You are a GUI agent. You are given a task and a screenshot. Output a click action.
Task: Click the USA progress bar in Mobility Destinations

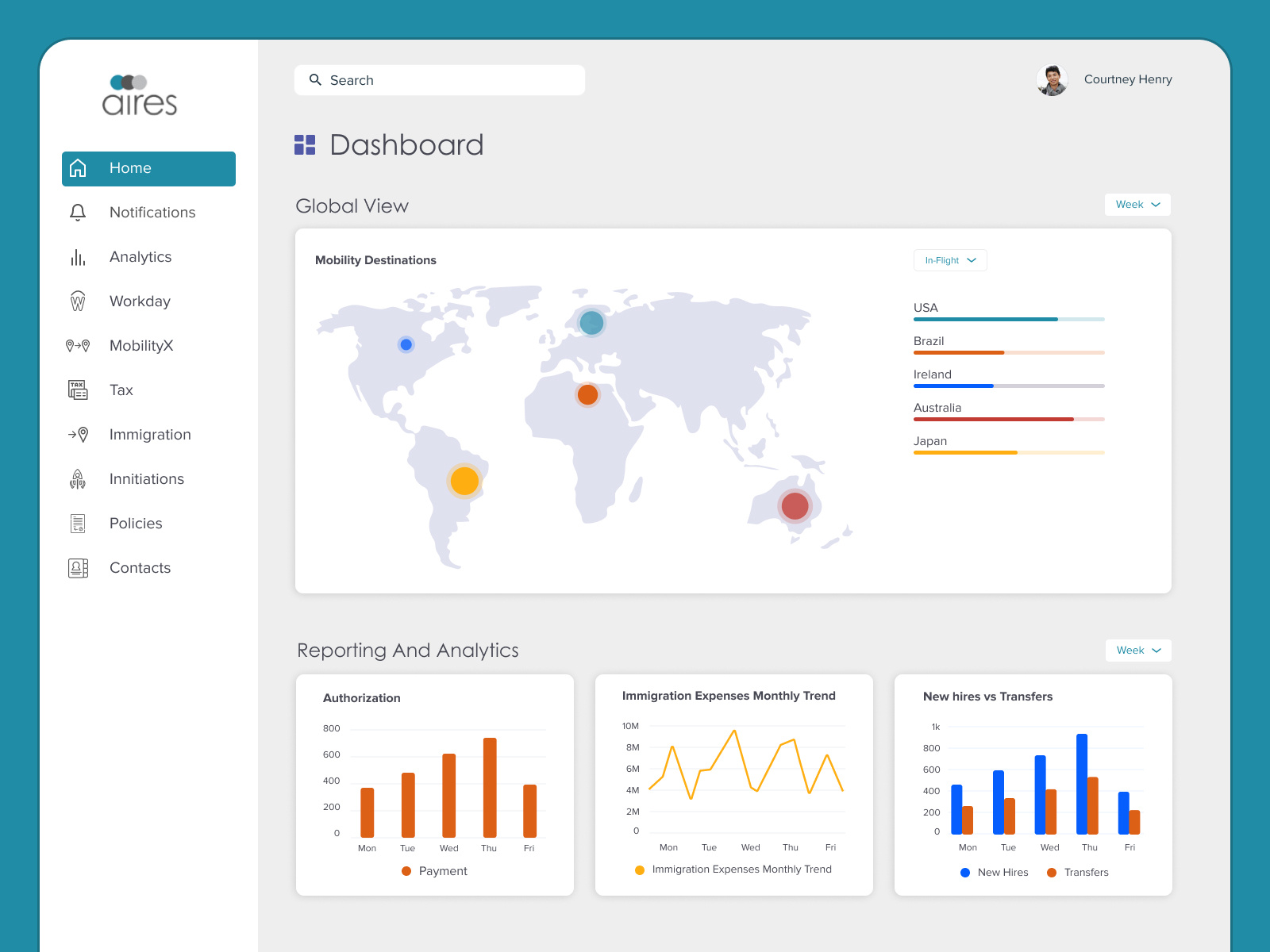[1008, 319]
